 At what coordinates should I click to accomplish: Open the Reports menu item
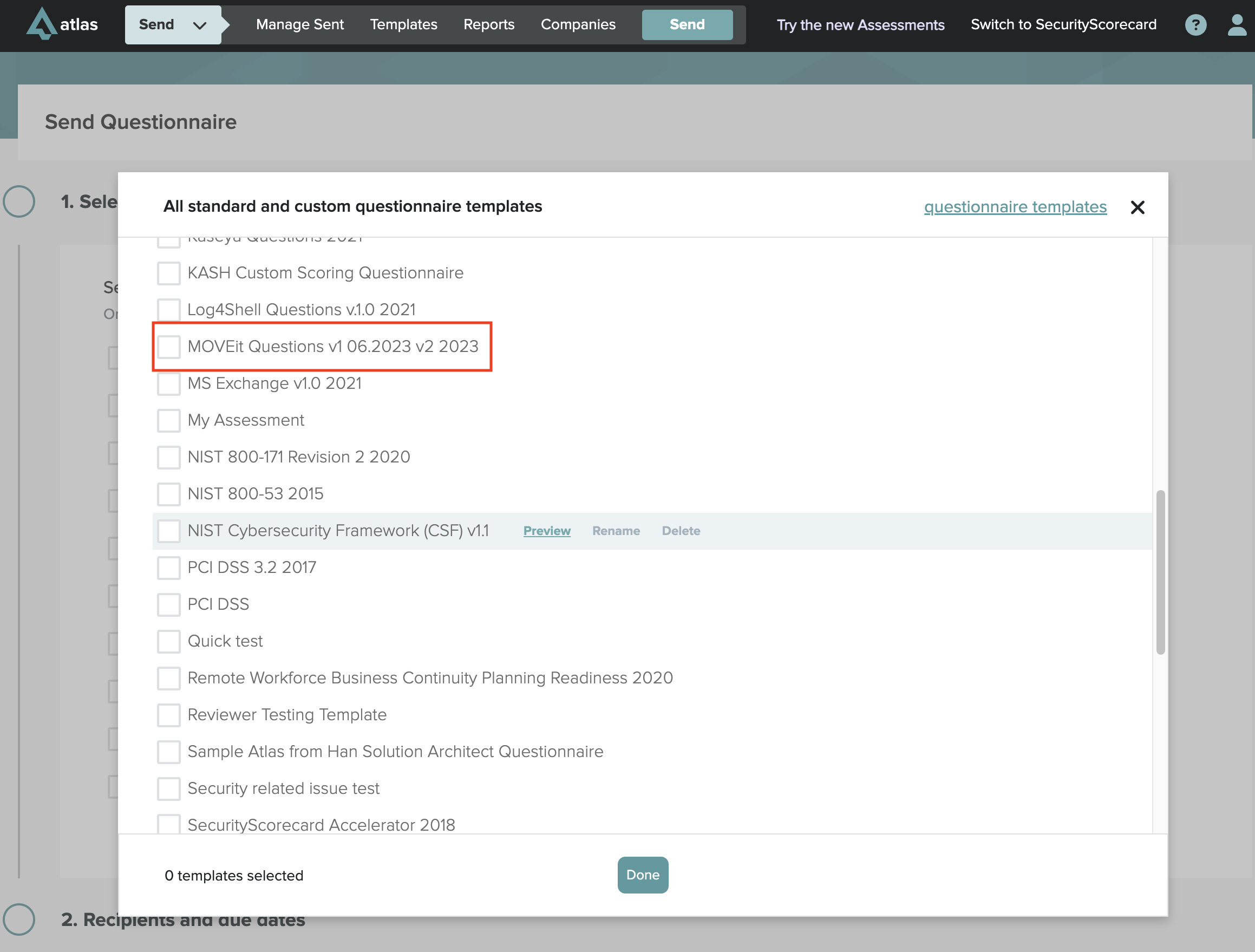click(x=488, y=24)
